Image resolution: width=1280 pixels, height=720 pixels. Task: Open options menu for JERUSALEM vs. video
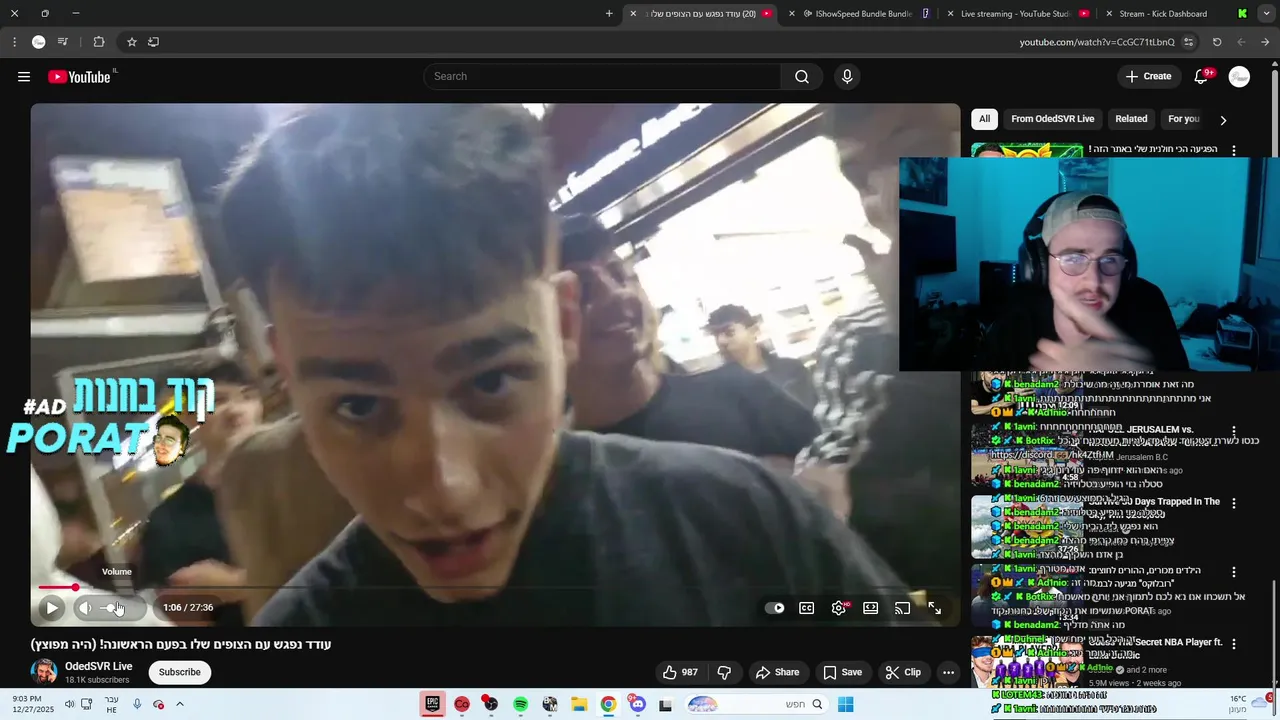pyautogui.click(x=1234, y=432)
